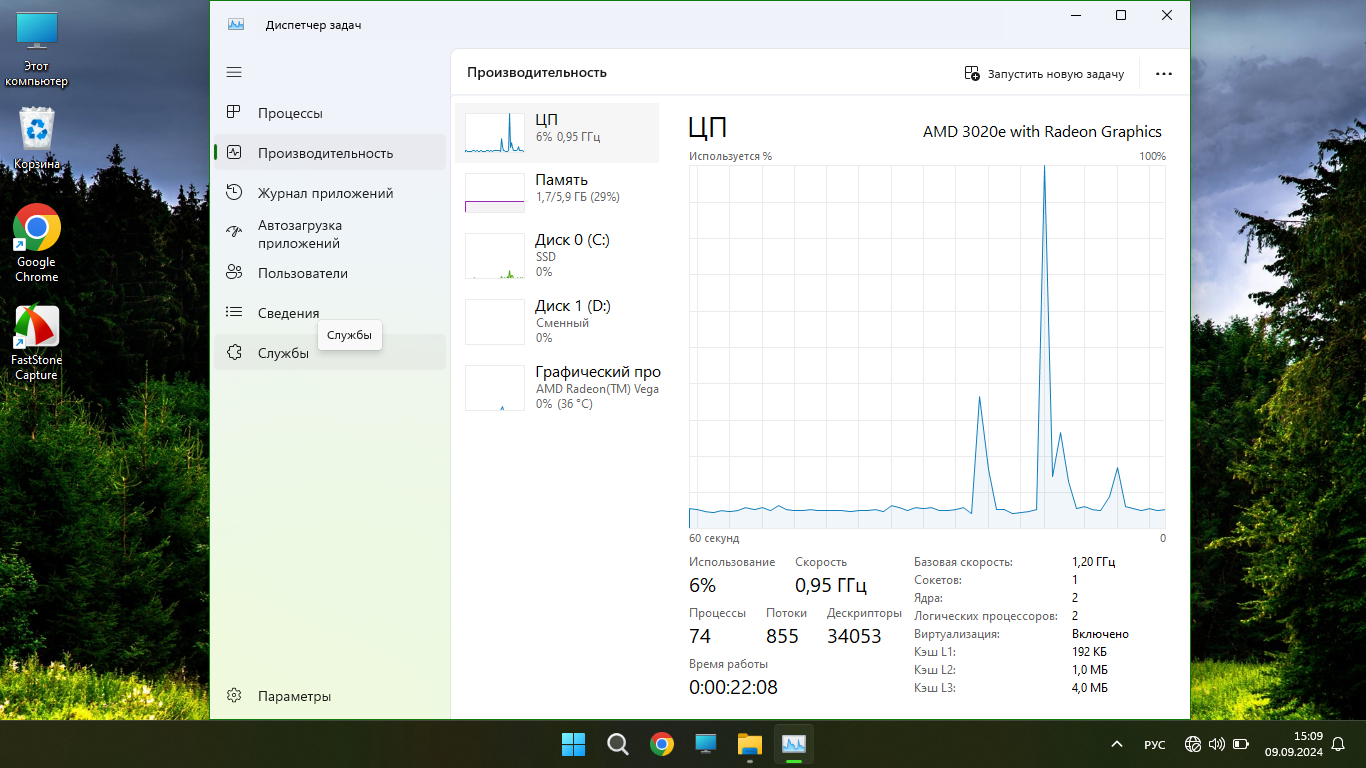Screen dimensions: 1366x768
Task: Open Службы services page
Action: tap(283, 353)
